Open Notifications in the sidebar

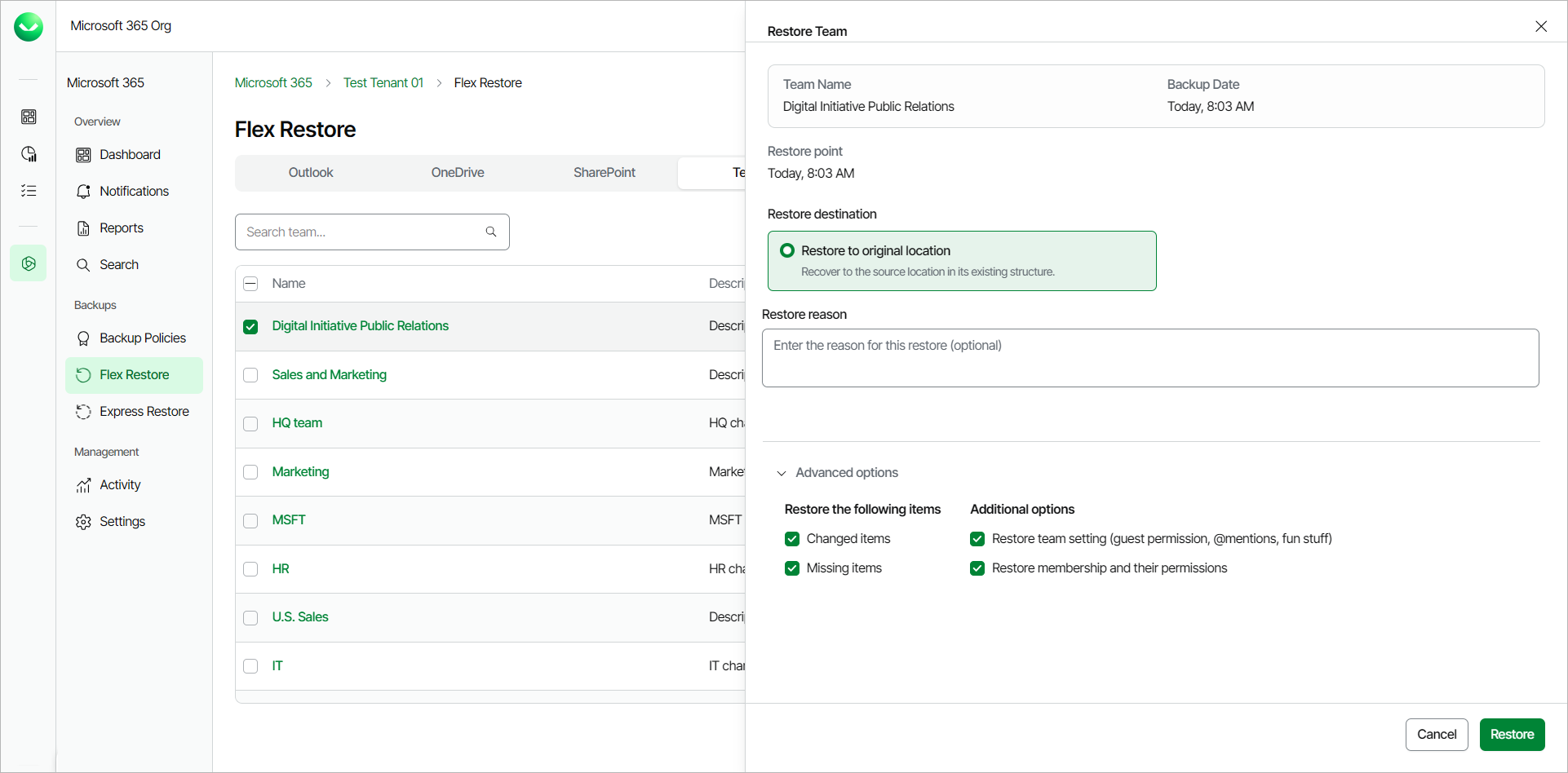[134, 192]
